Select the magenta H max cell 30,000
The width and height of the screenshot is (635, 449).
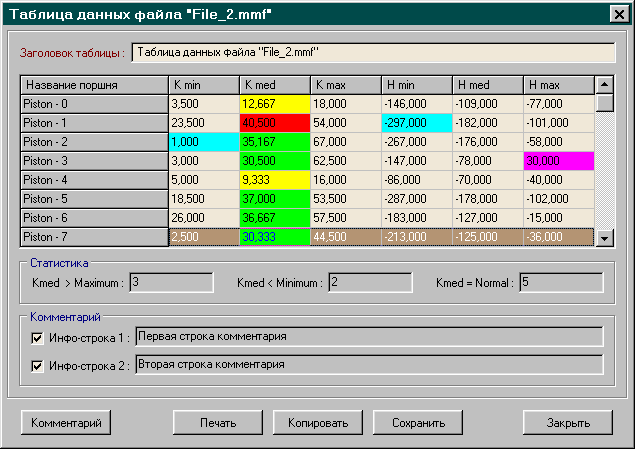pos(558,161)
